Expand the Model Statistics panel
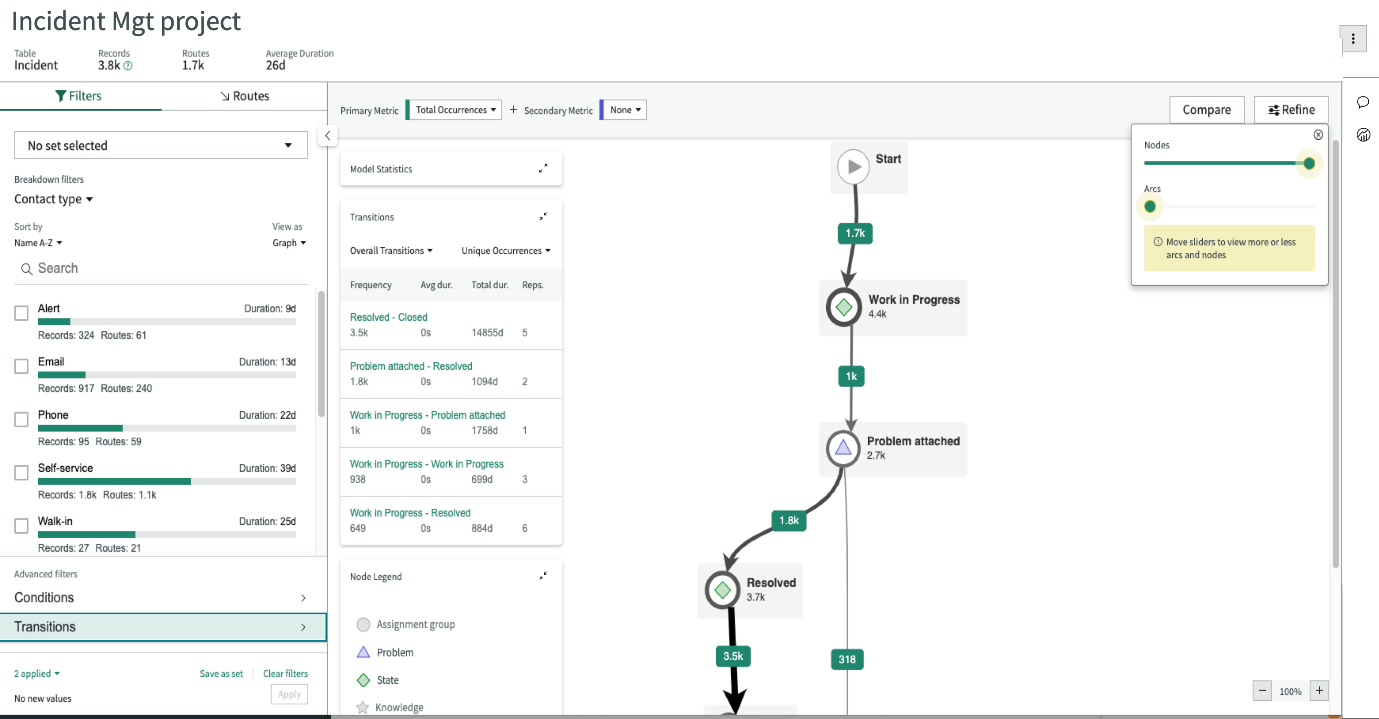 click(543, 168)
